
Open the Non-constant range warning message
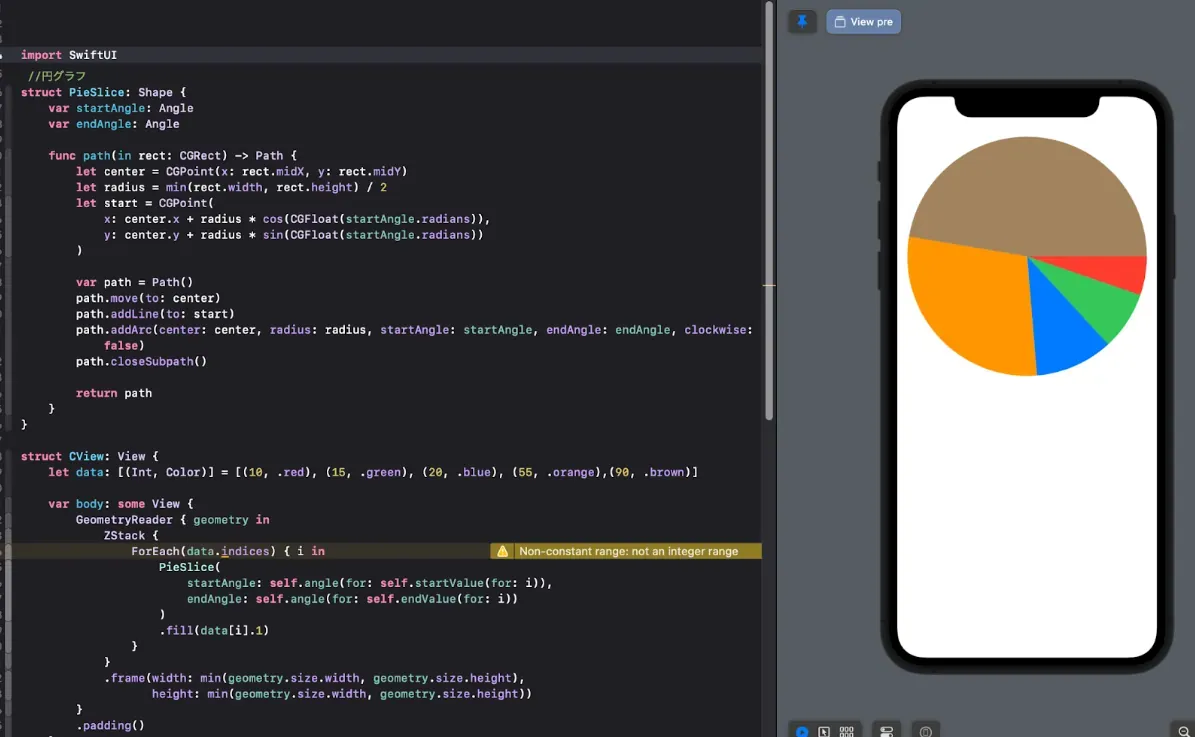(628, 551)
